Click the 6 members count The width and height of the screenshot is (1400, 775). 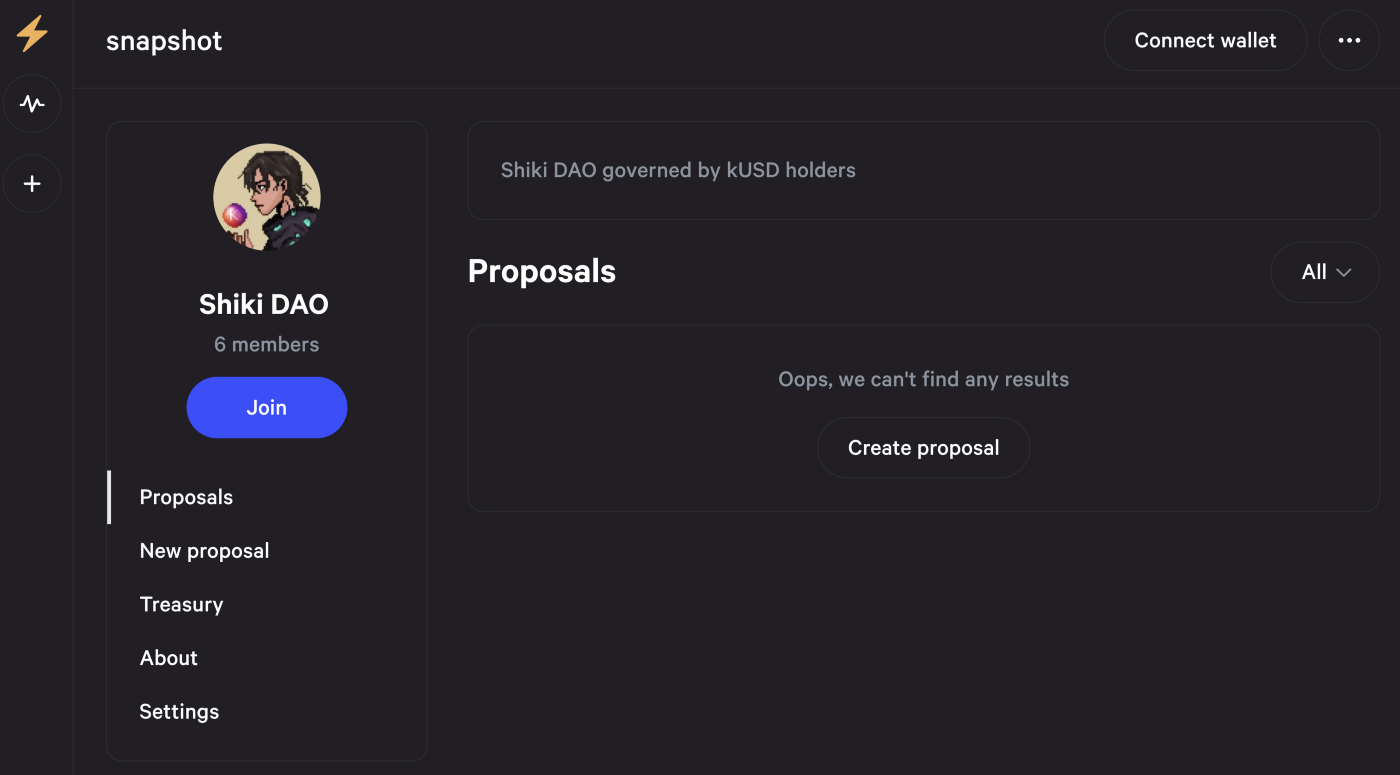click(x=267, y=344)
